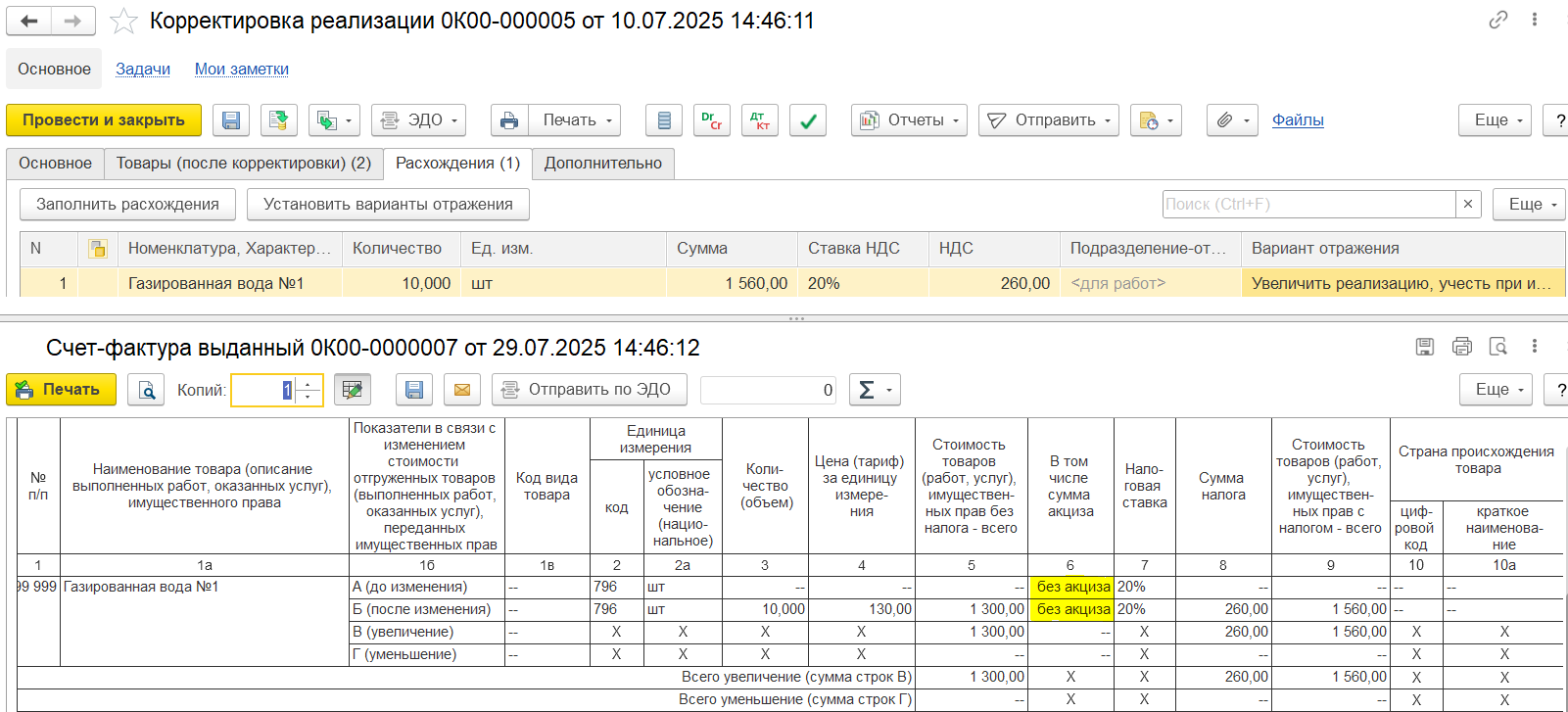The image size is (1568, 712).
Task: Click the <для работ> department cell
Action: click(1150, 284)
